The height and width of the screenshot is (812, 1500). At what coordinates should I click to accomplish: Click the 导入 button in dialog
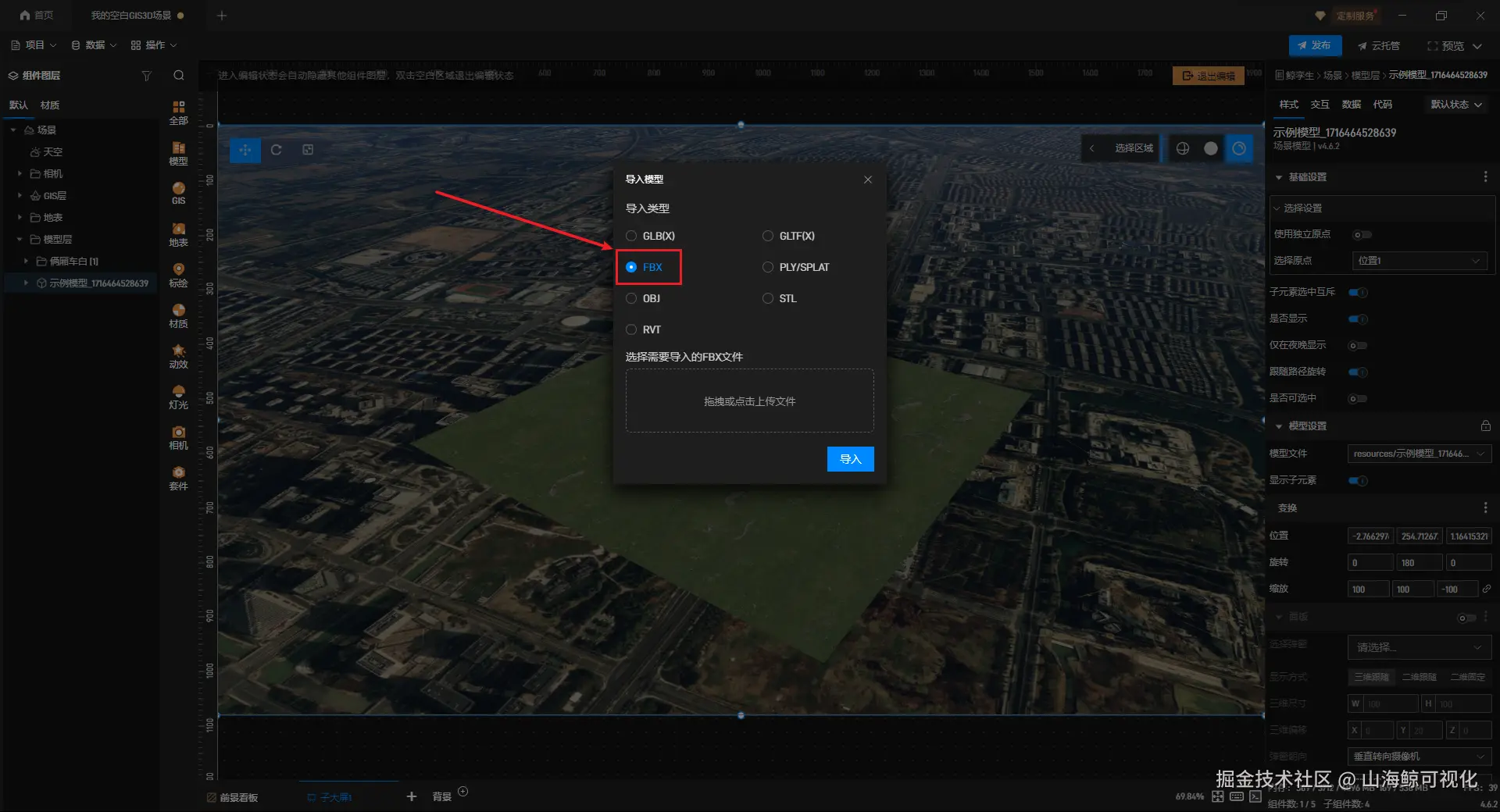click(851, 459)
